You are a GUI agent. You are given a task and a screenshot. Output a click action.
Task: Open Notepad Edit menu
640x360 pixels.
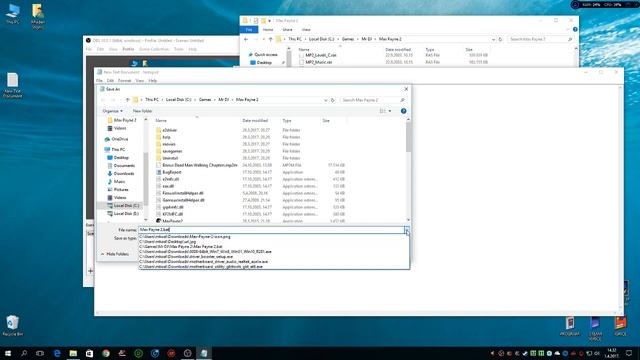pyautogui.click(x=110, y=81)
